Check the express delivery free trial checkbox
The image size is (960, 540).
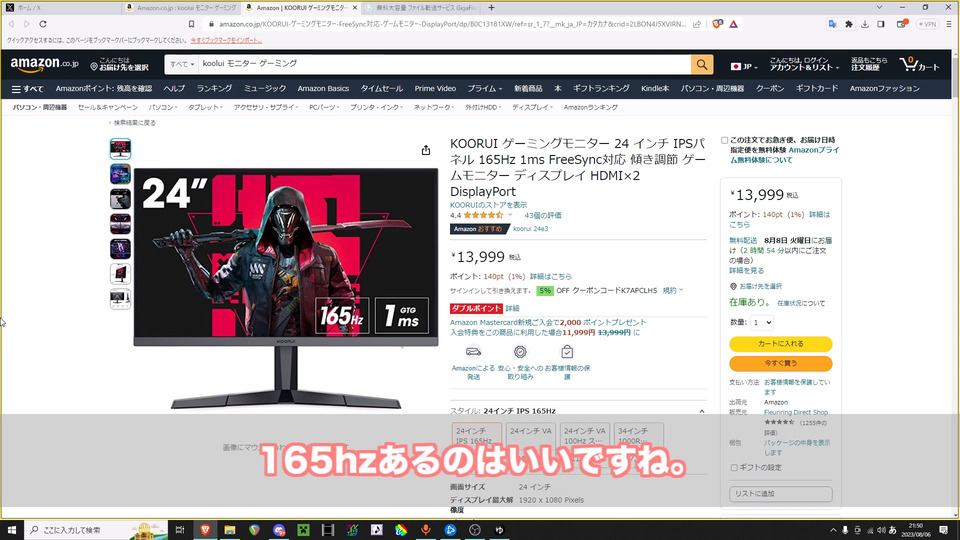coord(724,140)
